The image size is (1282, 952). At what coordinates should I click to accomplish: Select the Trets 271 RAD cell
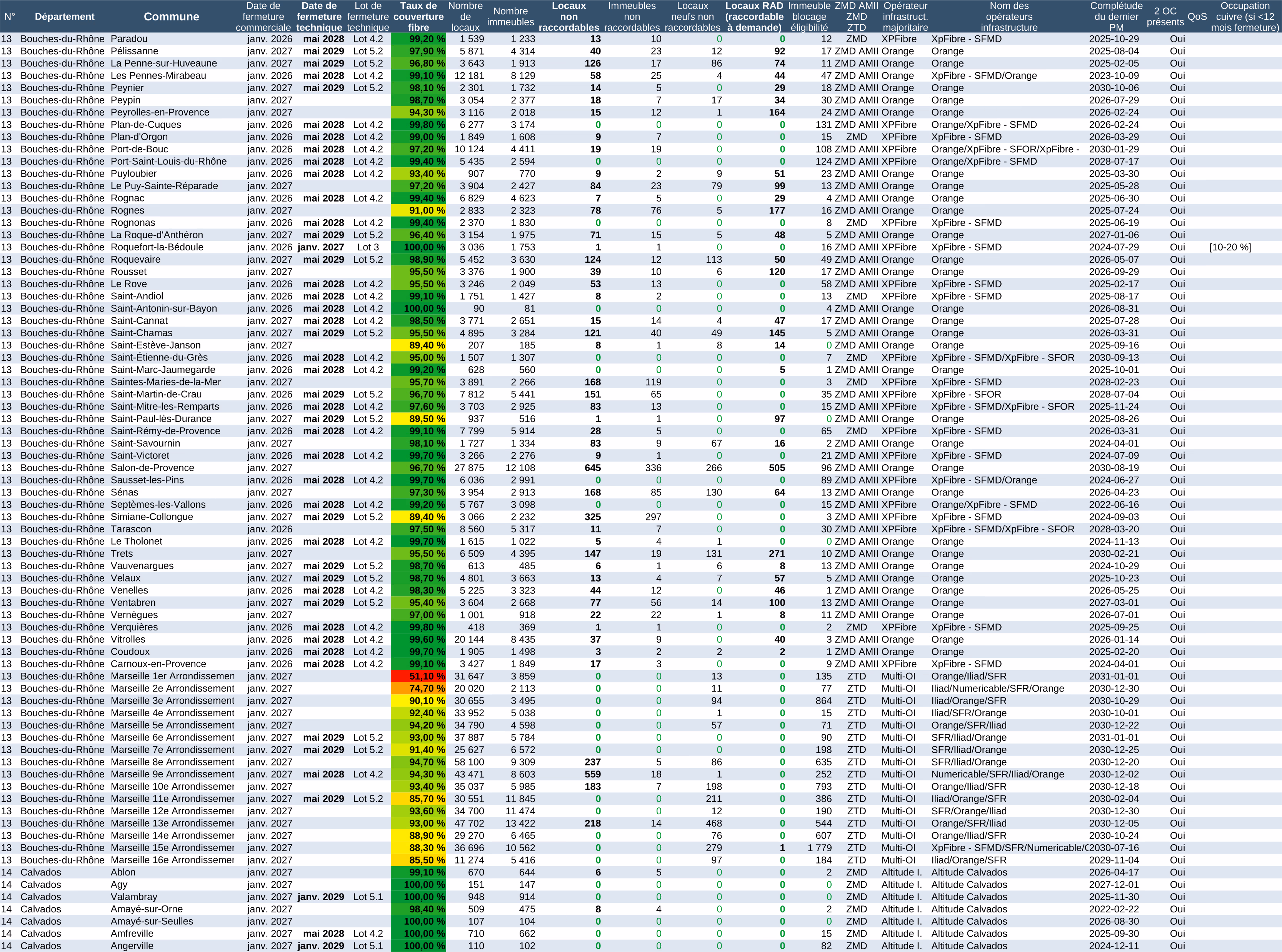(x=776, y=554)
